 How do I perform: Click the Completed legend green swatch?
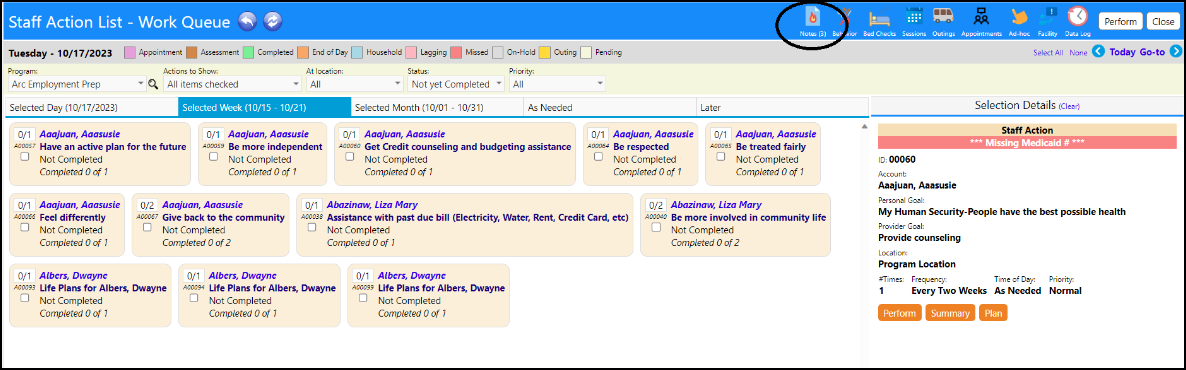[x=247, y=53]
